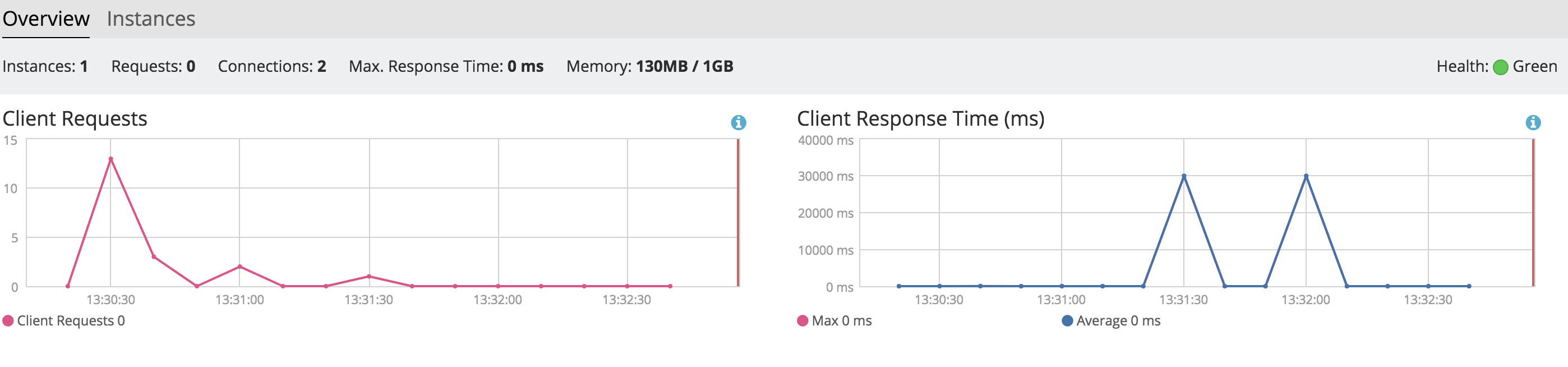Open the Overview tab

click(x=45, y=19)
